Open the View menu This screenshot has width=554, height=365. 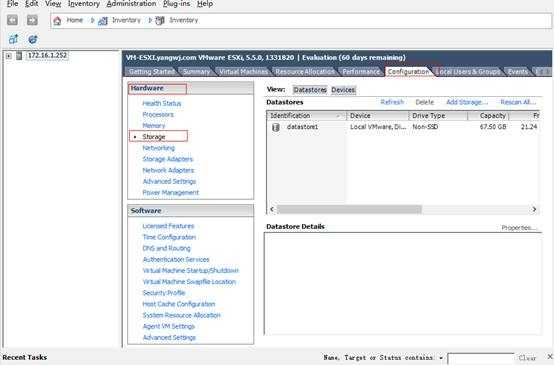(x=53, y=4)
